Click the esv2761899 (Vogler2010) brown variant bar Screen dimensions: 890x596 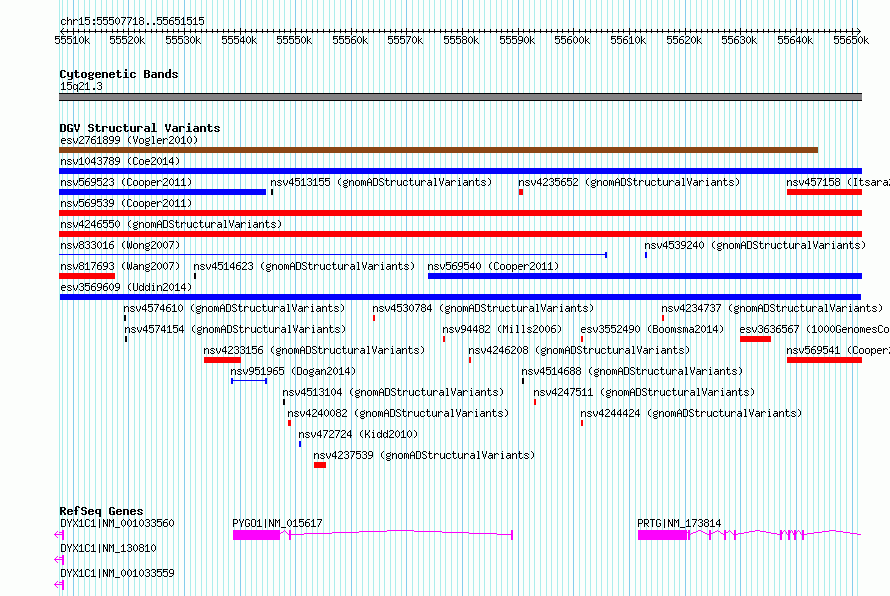pyautogui.click(x=438, y=150)
